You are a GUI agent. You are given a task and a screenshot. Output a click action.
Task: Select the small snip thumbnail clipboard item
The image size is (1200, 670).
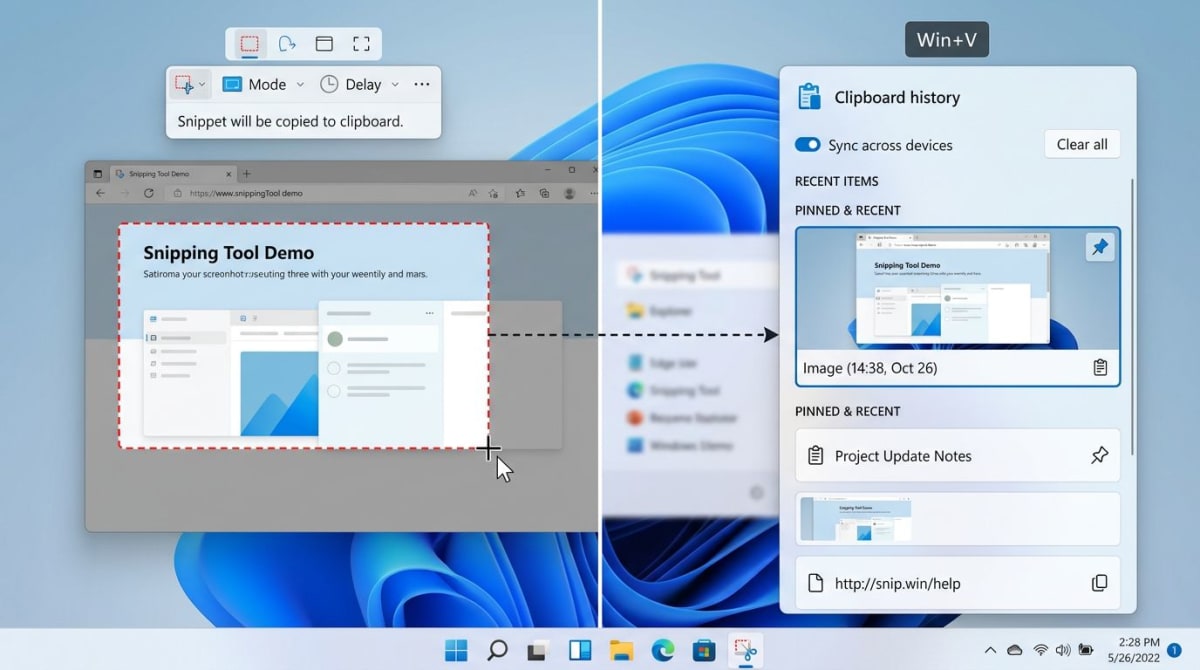(x=957, y=518)
